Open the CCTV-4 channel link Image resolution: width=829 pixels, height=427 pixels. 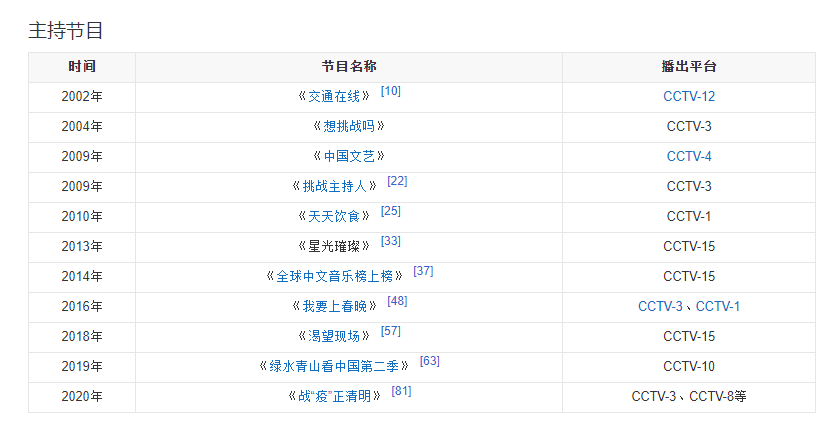click(x=689, y=156)
